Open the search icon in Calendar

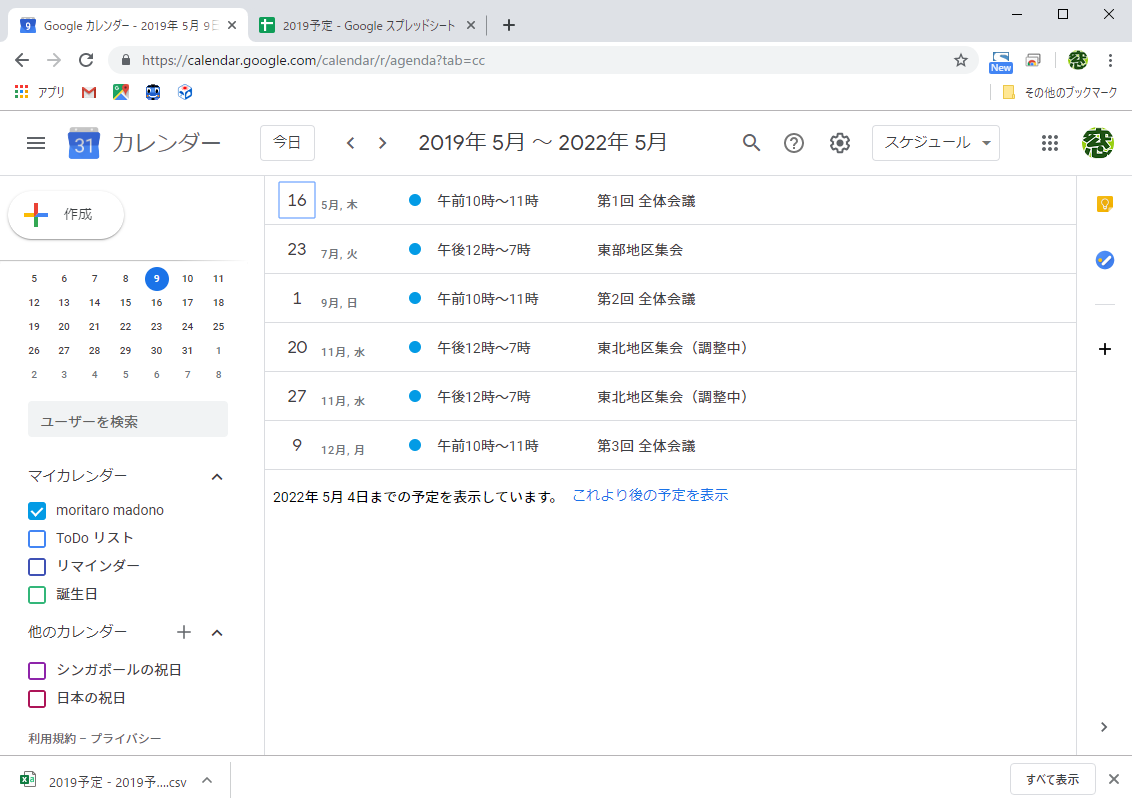751,143
